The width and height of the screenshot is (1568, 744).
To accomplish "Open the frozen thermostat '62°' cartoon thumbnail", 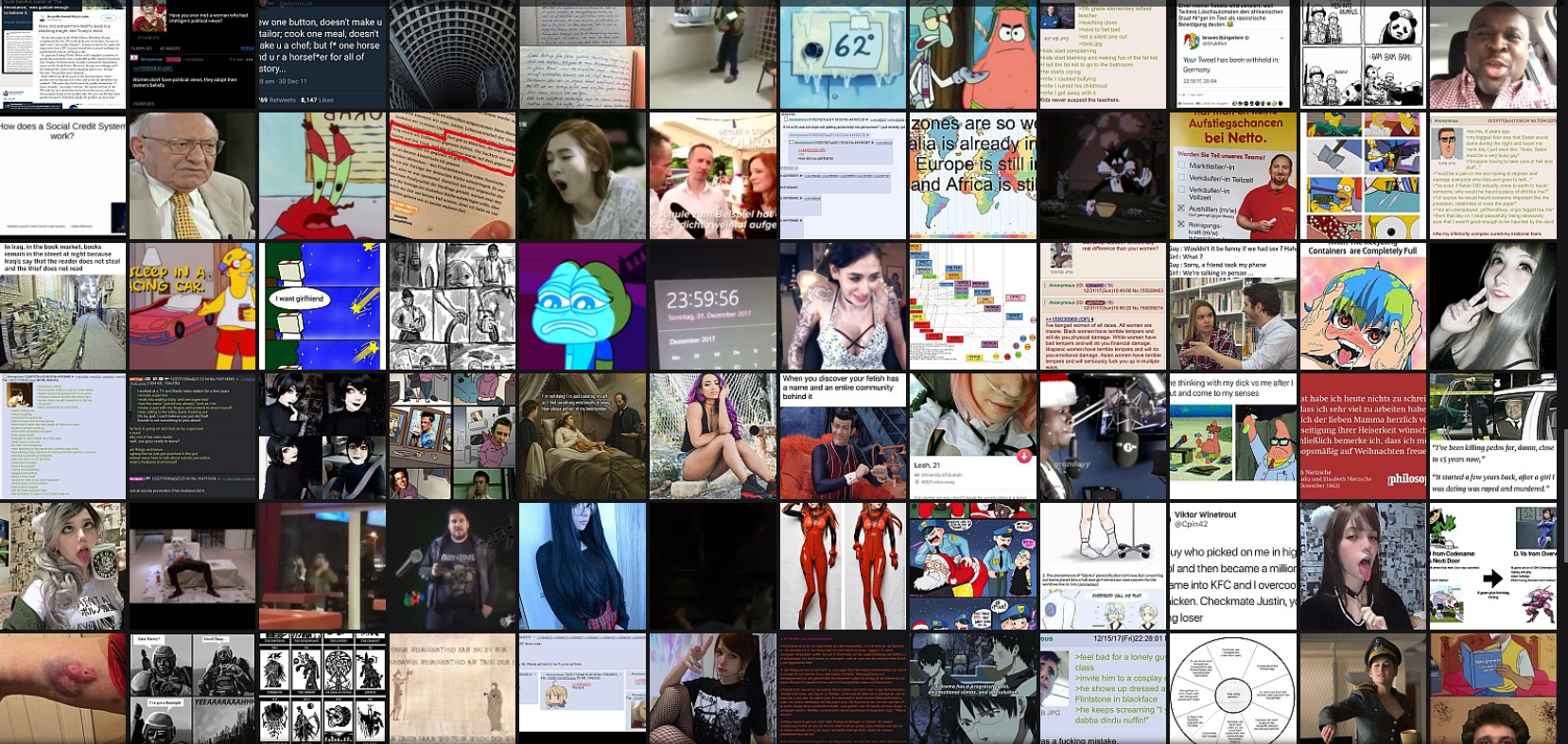I will [x=843, y=54].
